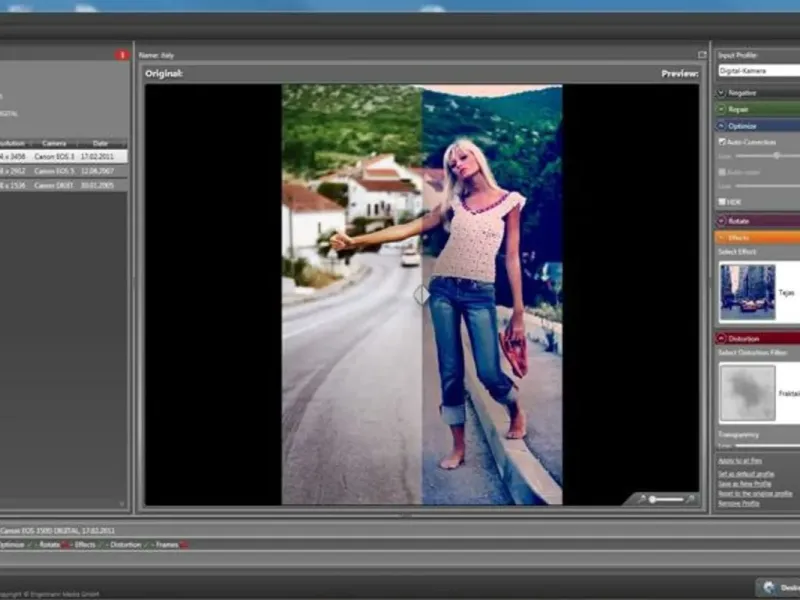Select the file row dated 12.08.2007
Screen dimensions: 800x600
click(x=63, y=171)
